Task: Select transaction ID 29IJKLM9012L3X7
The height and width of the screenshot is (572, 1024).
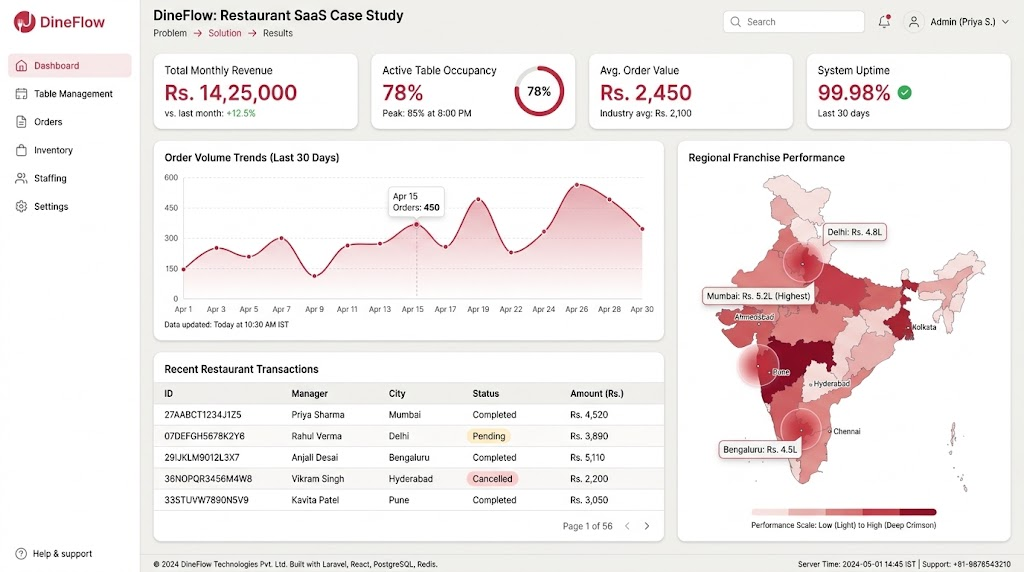Action: click(x=202, y=458)
